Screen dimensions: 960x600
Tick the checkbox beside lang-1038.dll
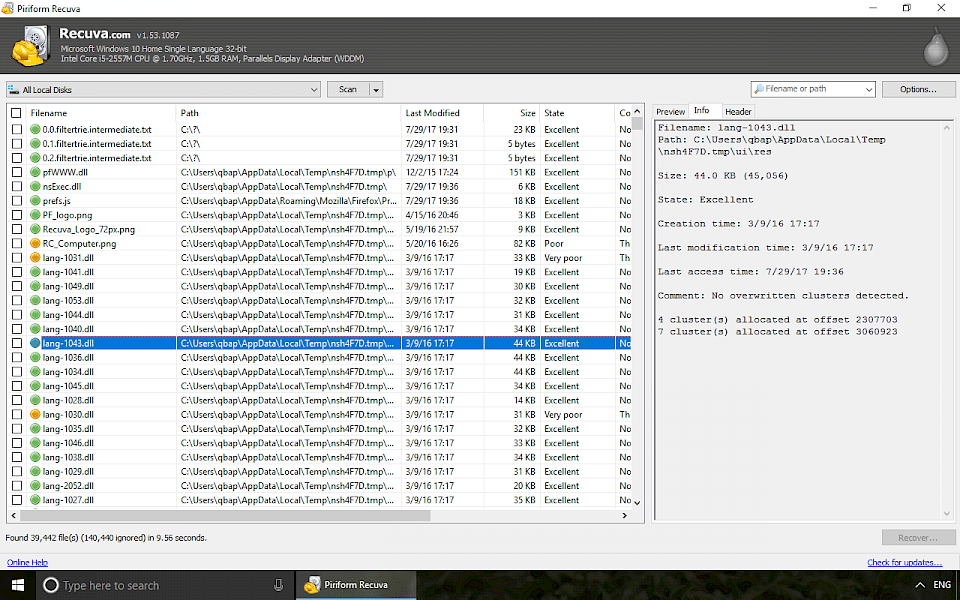coord(17,457)
